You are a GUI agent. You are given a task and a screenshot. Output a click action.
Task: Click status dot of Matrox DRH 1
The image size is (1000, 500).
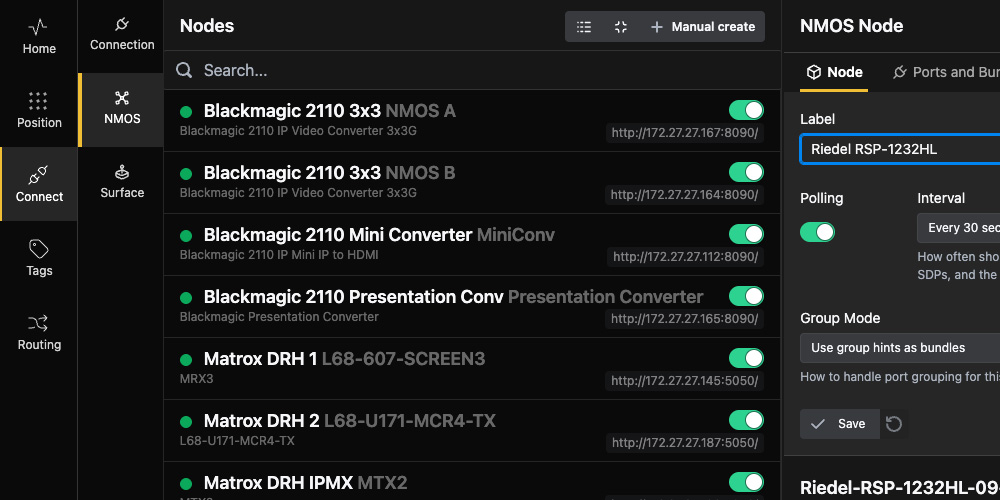click(x=186, y=360)
